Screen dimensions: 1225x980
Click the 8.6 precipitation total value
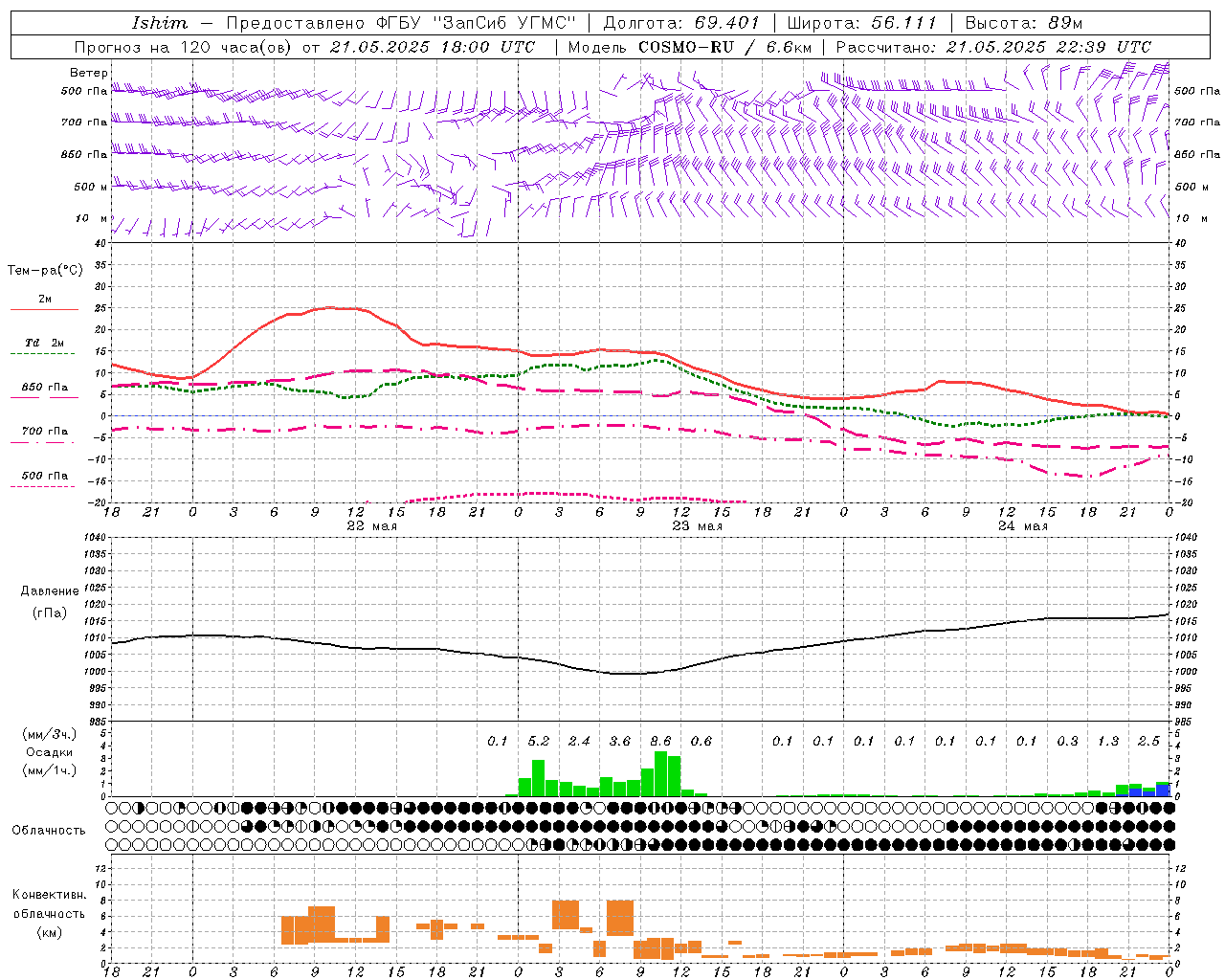click(660, 741)
